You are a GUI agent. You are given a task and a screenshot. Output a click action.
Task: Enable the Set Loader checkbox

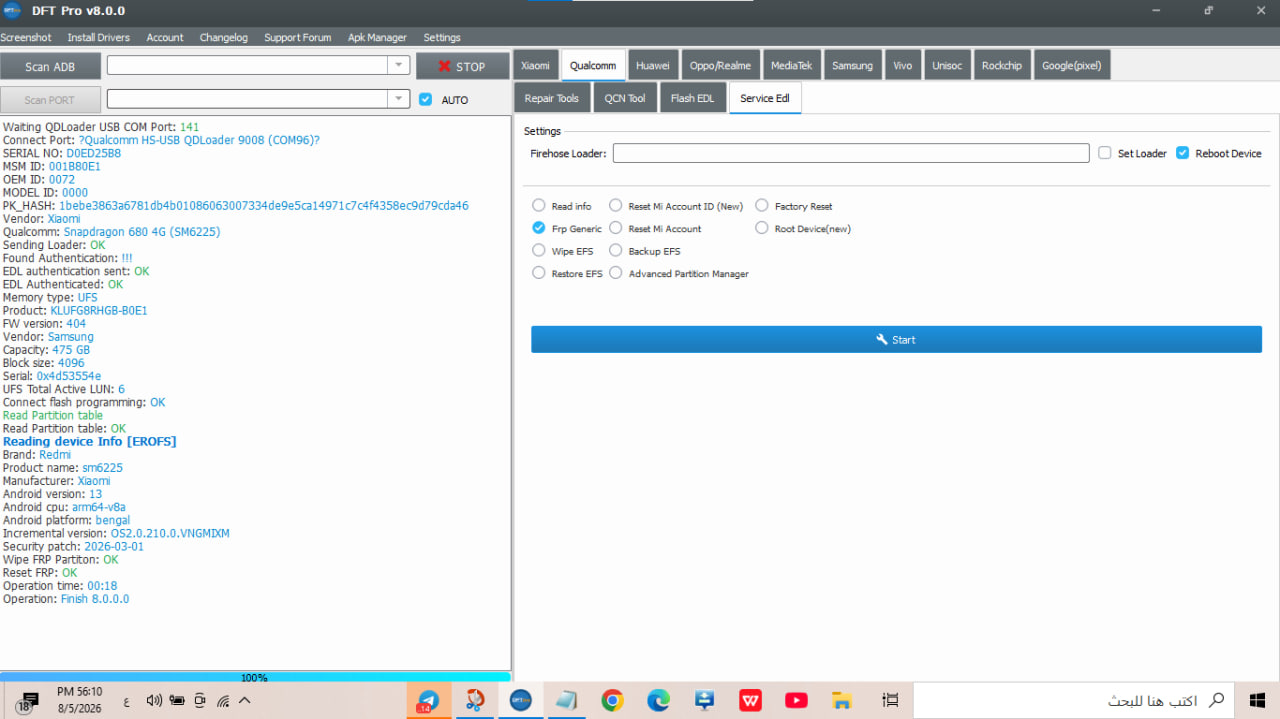(x=1105, y=153)
